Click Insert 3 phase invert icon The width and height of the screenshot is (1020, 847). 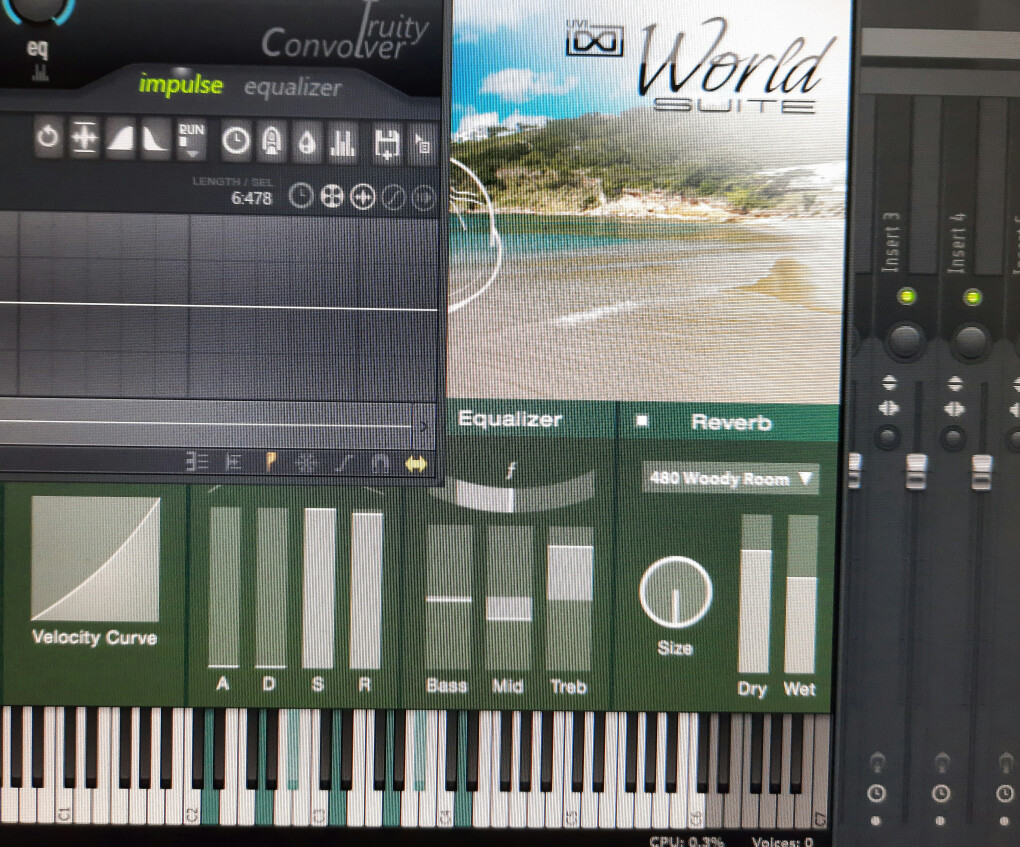(889, 383)
